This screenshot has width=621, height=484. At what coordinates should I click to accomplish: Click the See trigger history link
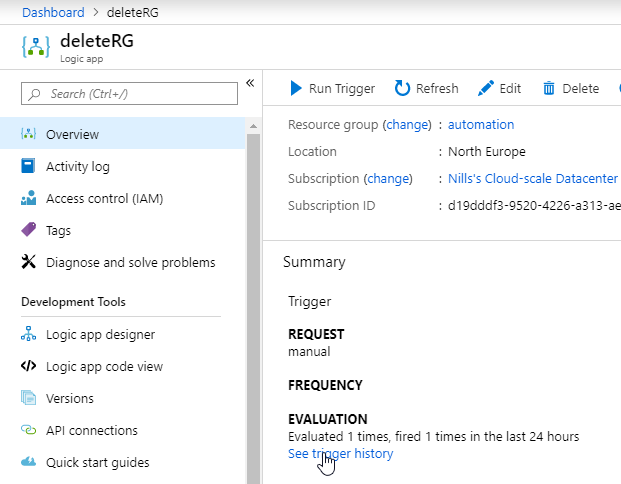point(341,454)
